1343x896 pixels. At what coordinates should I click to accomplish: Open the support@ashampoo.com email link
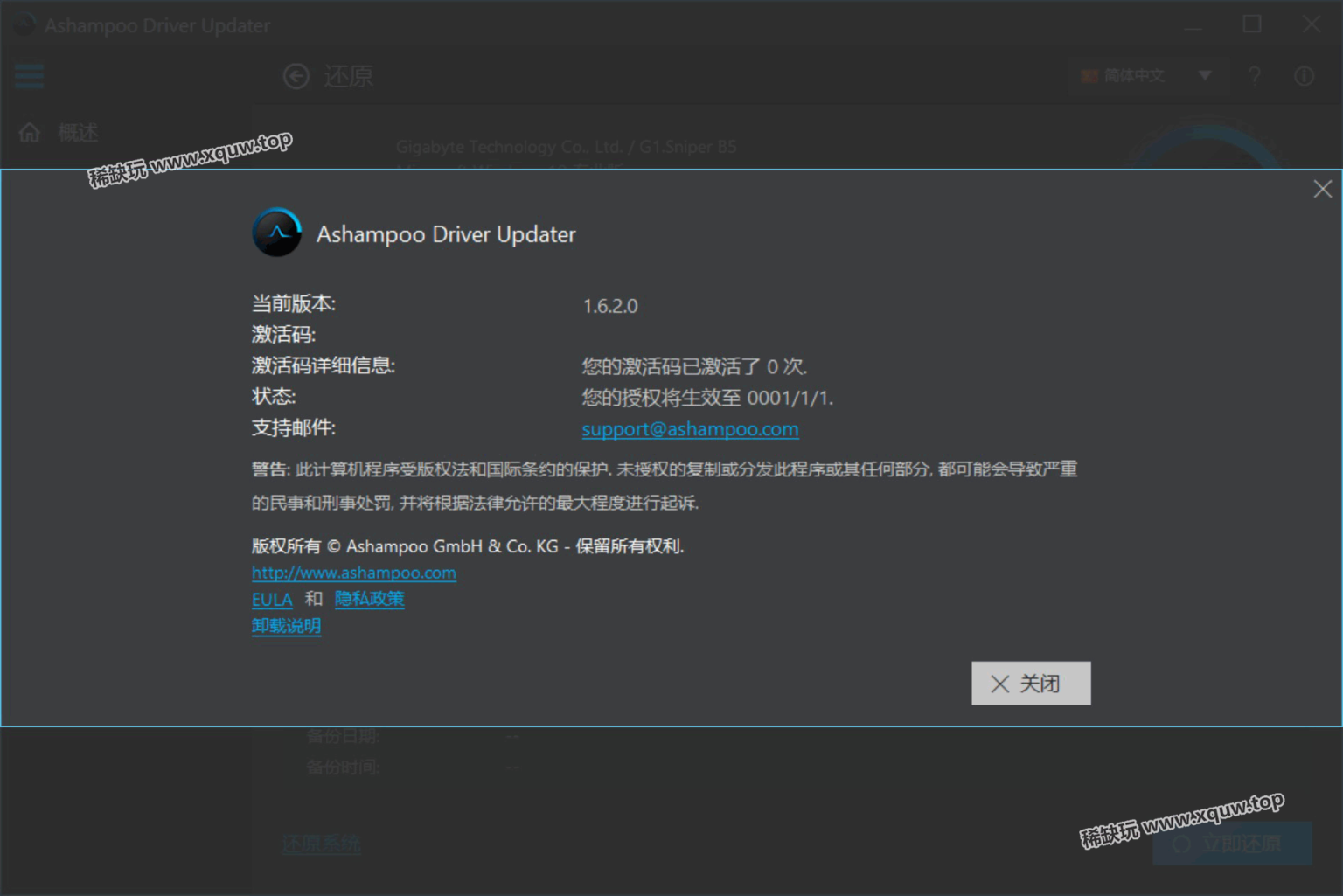(690, 429)
